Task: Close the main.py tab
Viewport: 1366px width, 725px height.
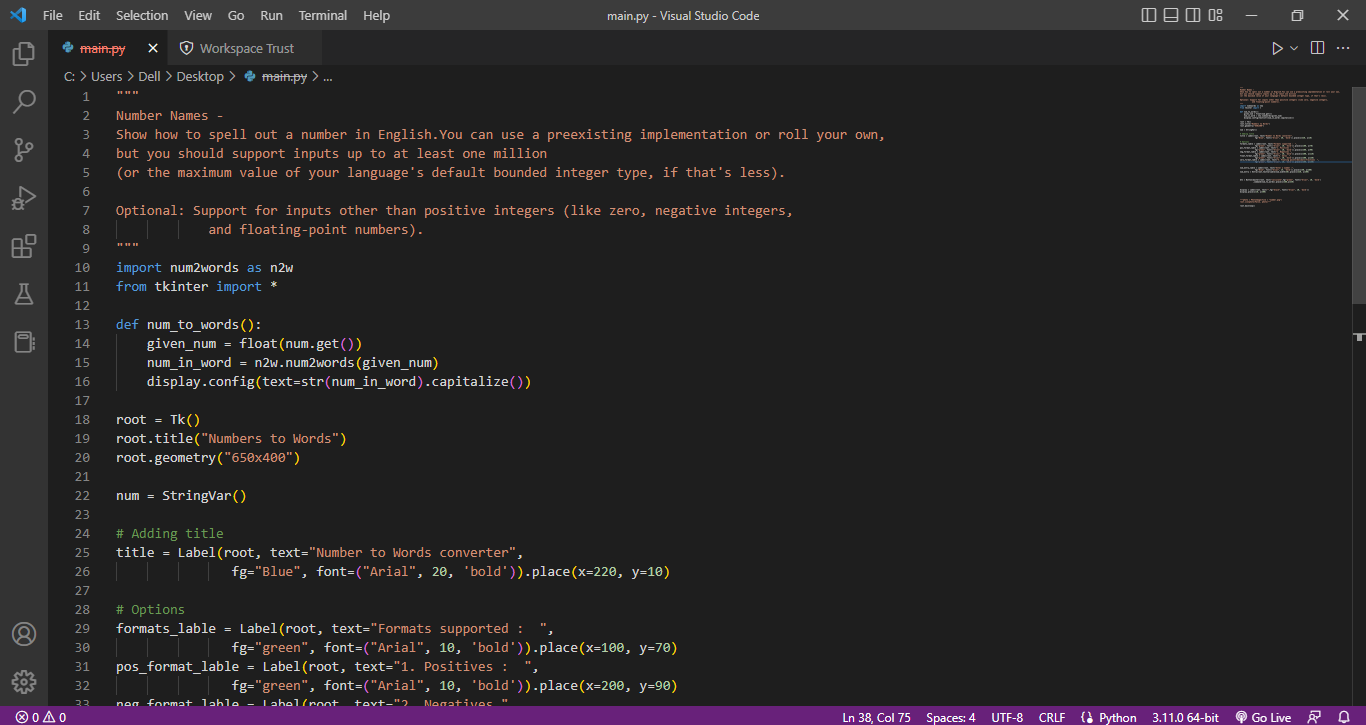Action: click(153, 48)
